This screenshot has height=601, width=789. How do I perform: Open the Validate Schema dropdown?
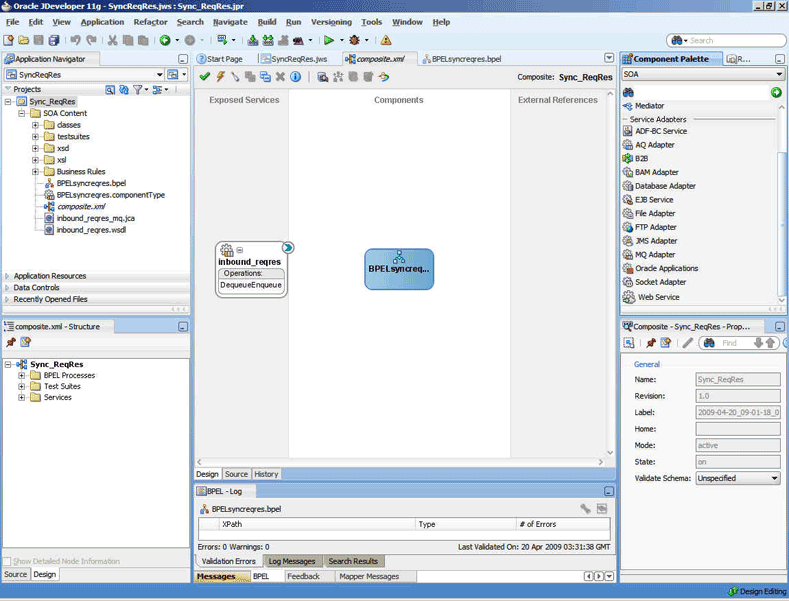(x=774, y=478)
